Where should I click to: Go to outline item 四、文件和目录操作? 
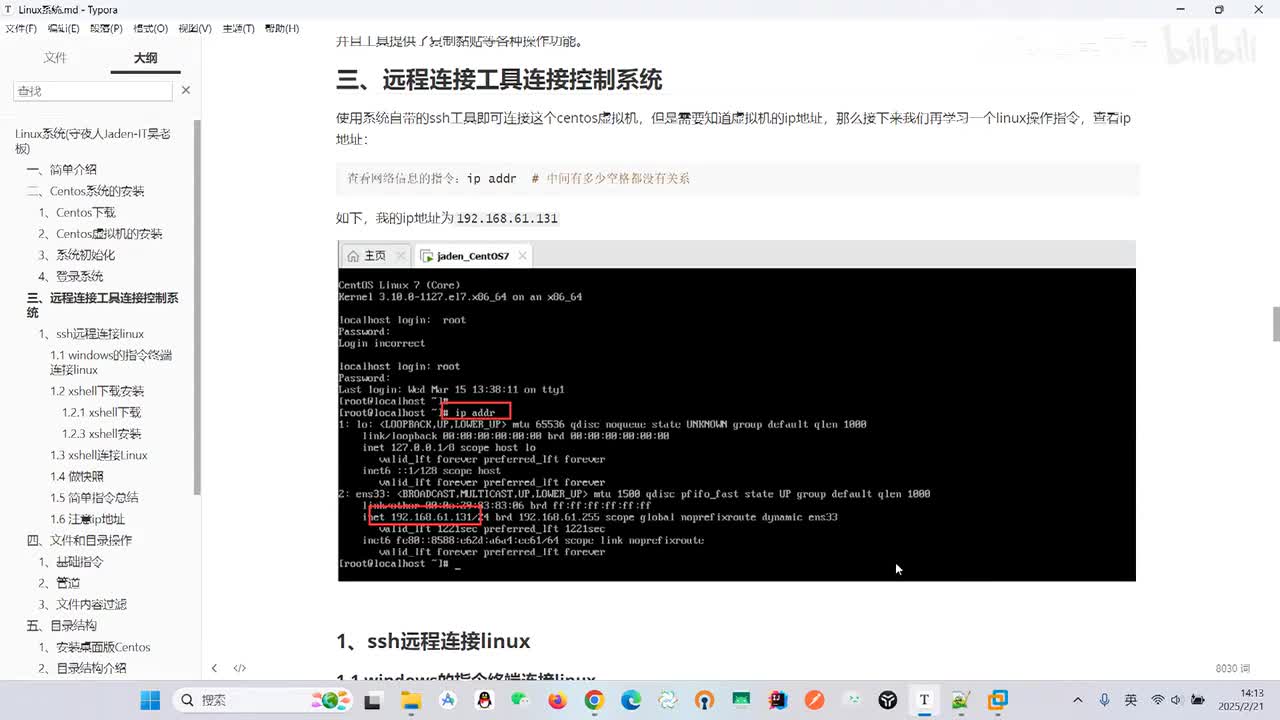79,540
